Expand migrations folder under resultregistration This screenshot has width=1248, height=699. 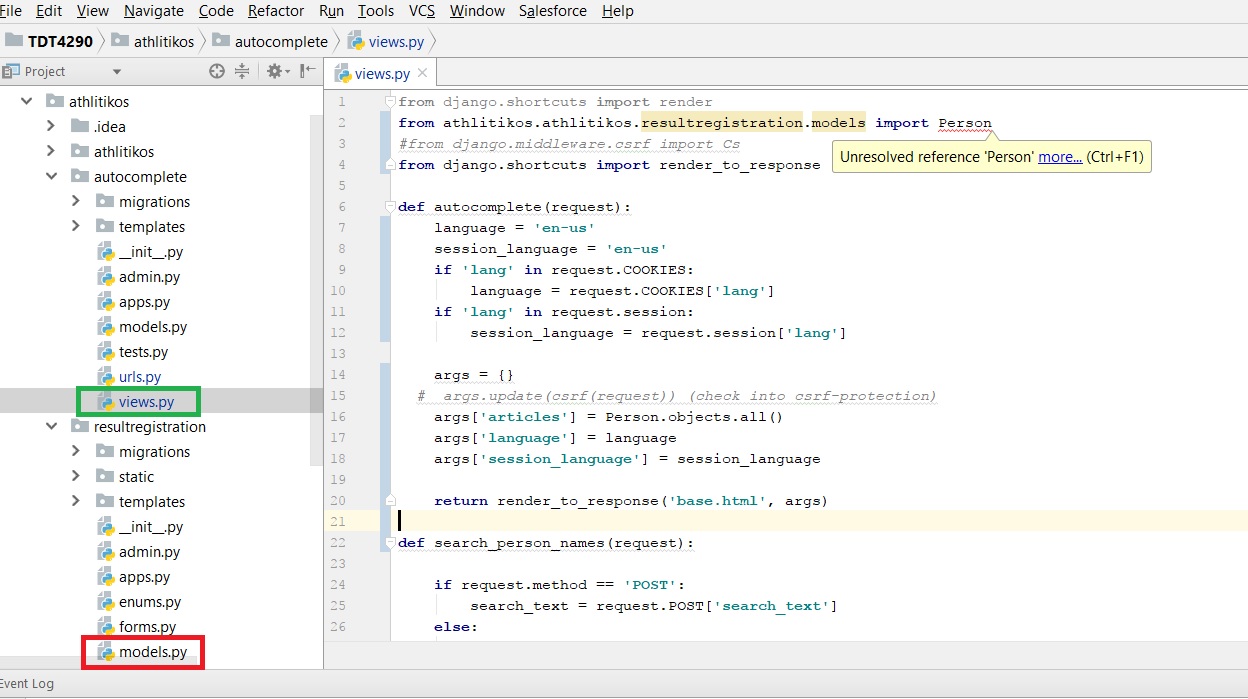[76, 451]
